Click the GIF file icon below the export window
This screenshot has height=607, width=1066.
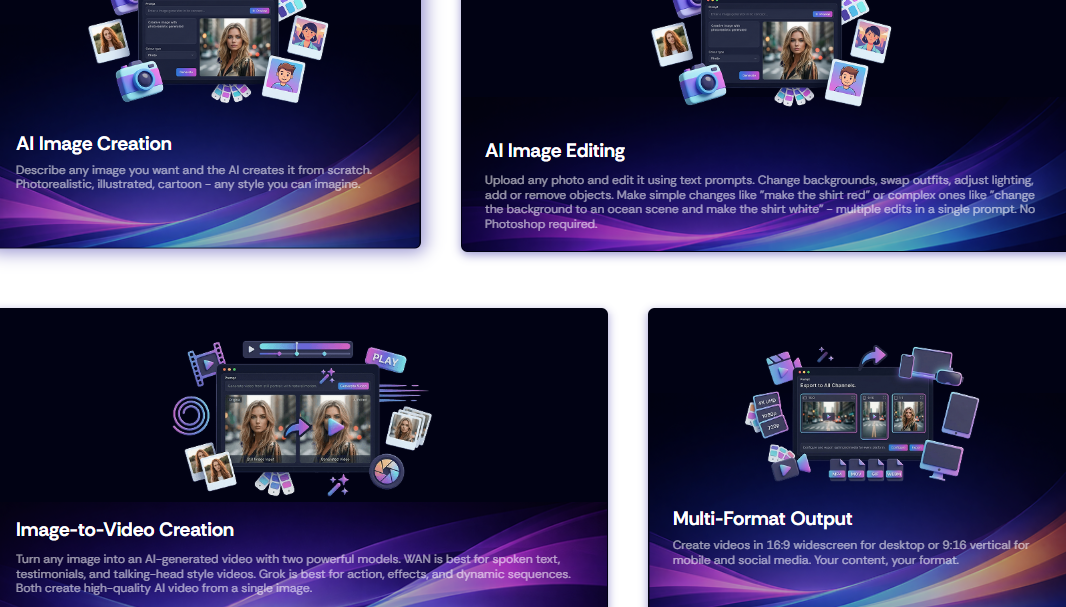(873, 472)
